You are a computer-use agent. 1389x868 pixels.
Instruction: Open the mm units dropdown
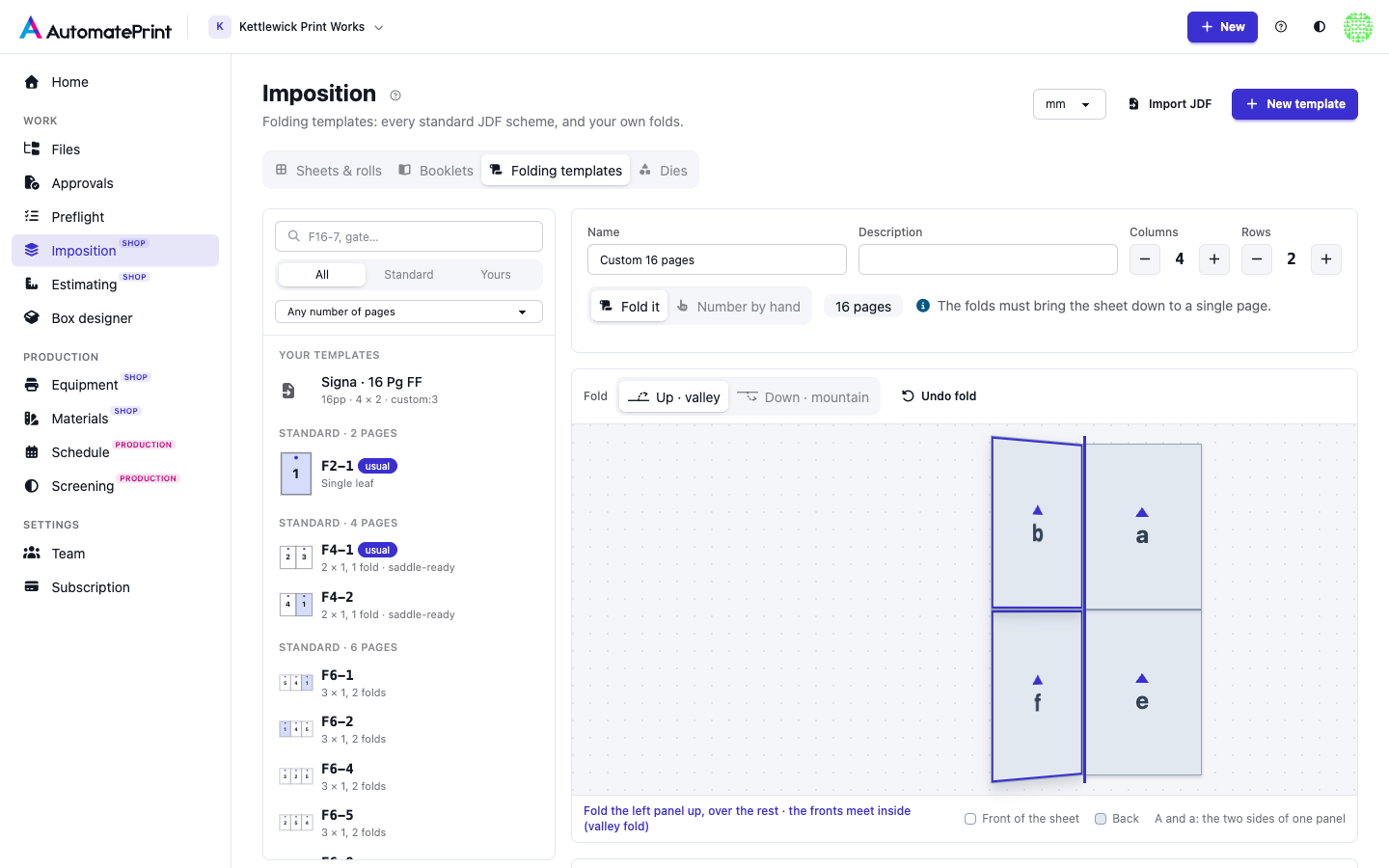(x=1069, y=104)
